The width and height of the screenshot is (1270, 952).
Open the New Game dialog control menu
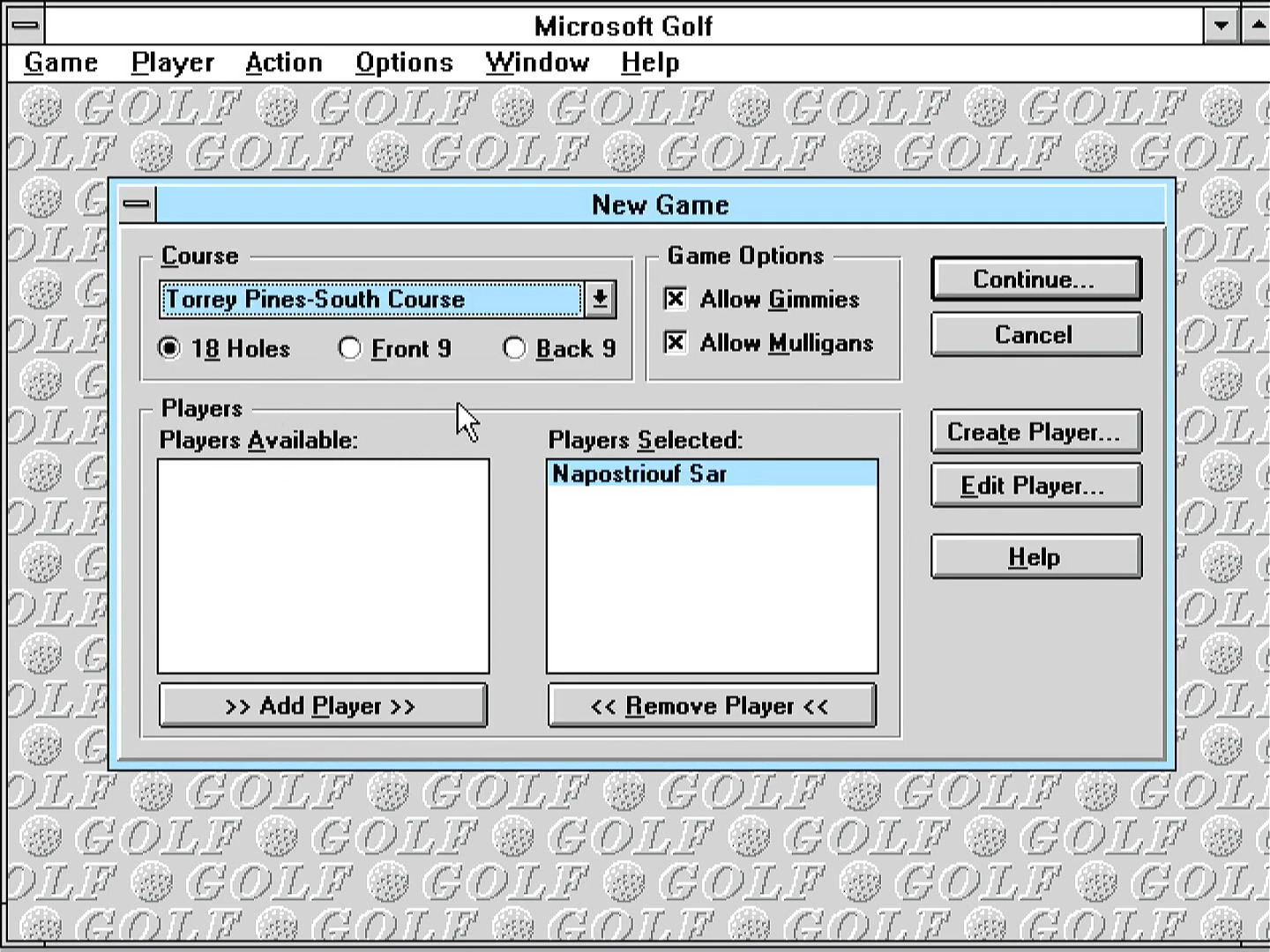tap(137, 205)
